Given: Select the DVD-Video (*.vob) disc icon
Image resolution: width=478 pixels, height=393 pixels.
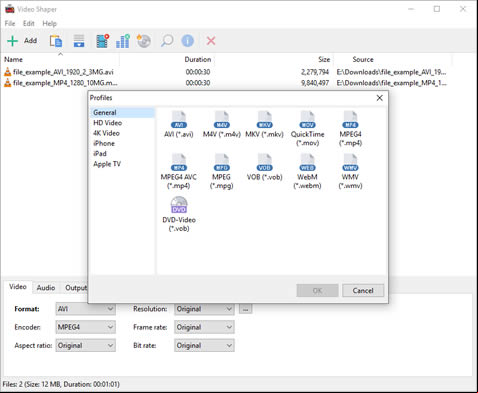Looking at the screenshot, I should (179, 205).
